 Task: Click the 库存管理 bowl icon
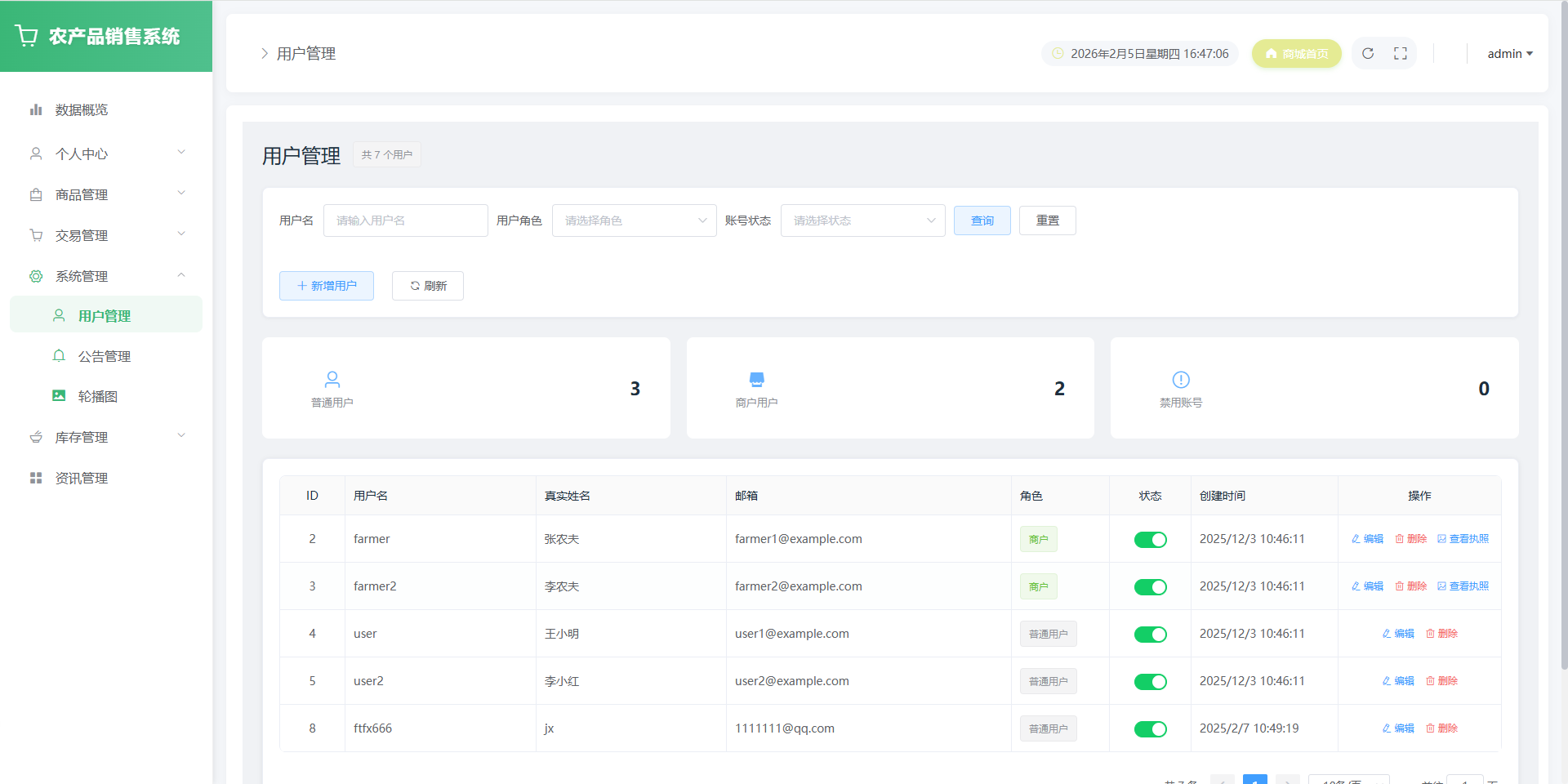(36, 437)
